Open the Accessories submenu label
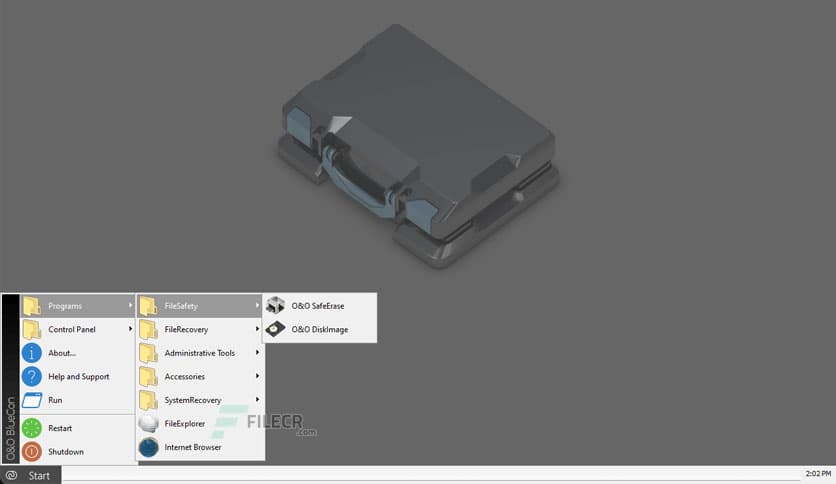This screenshot has width=836, height=484. click(184, 376)
